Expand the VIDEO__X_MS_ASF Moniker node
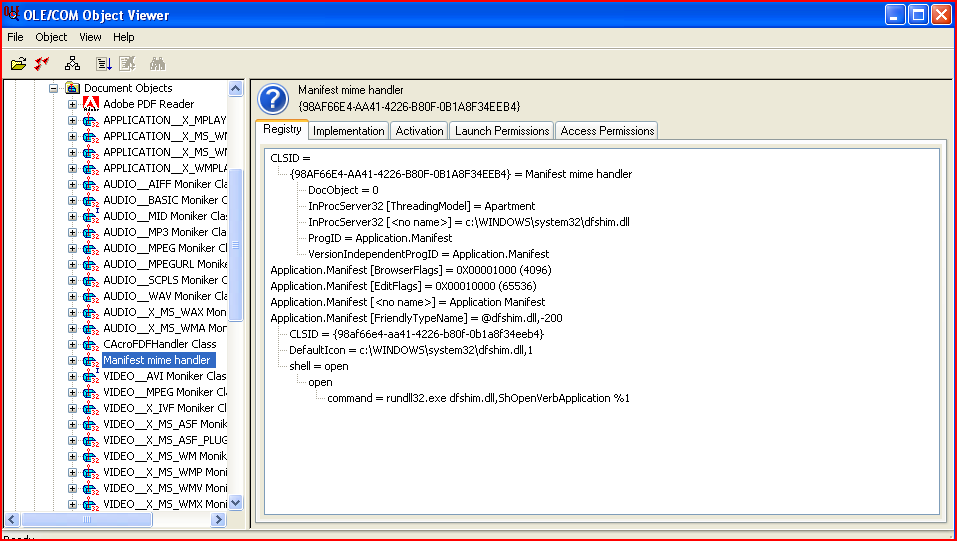The width and height of the screenshot is (957, 541). coord(72,424)
